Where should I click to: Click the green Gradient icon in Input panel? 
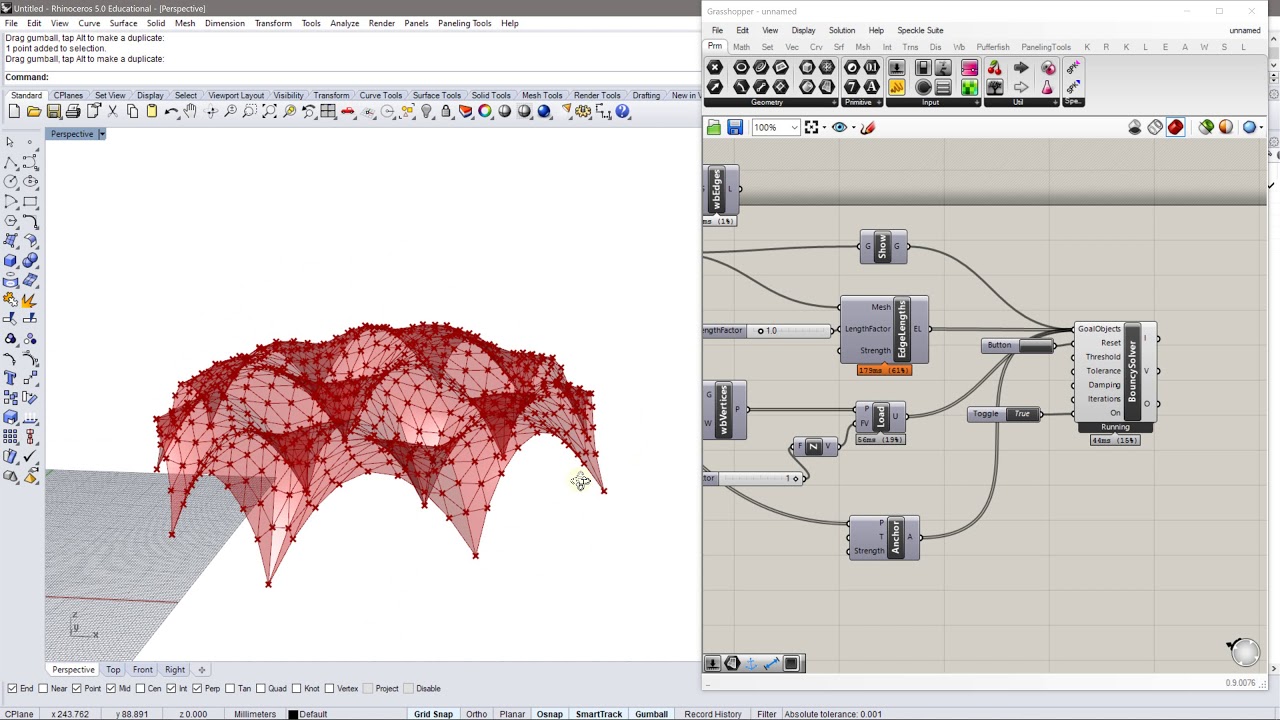pyautogui.click(x=969, y=88)
